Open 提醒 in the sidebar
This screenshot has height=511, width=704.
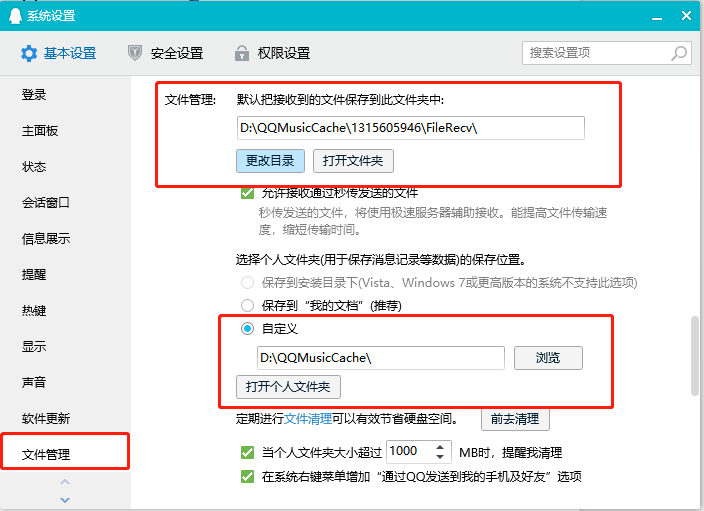click(34, 274)
